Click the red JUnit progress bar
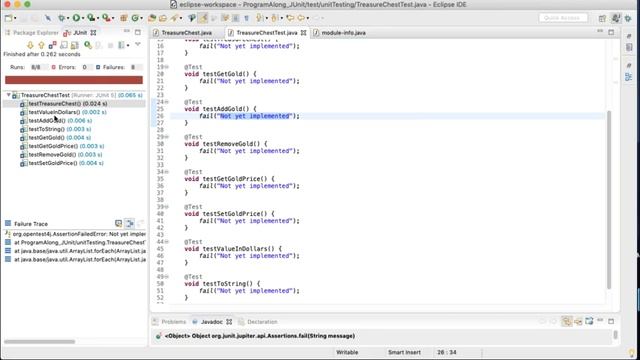Screen dimensions: 640x360 [74, 80]
